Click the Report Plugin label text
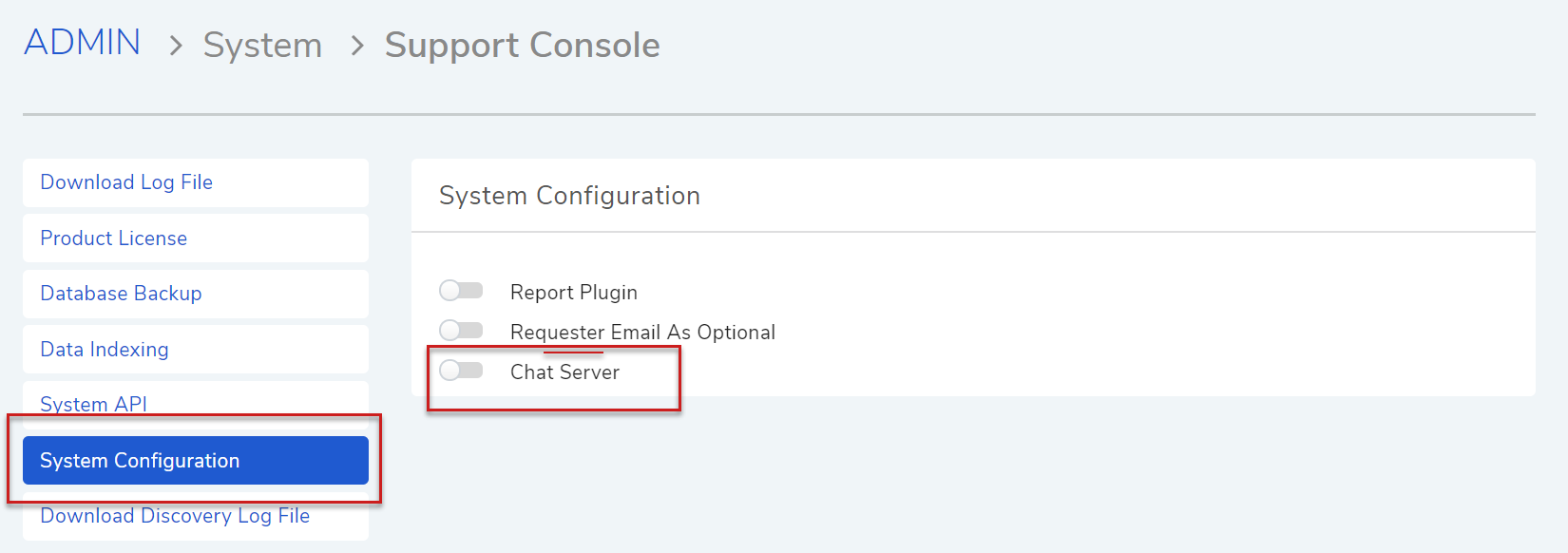 (574, 293)
